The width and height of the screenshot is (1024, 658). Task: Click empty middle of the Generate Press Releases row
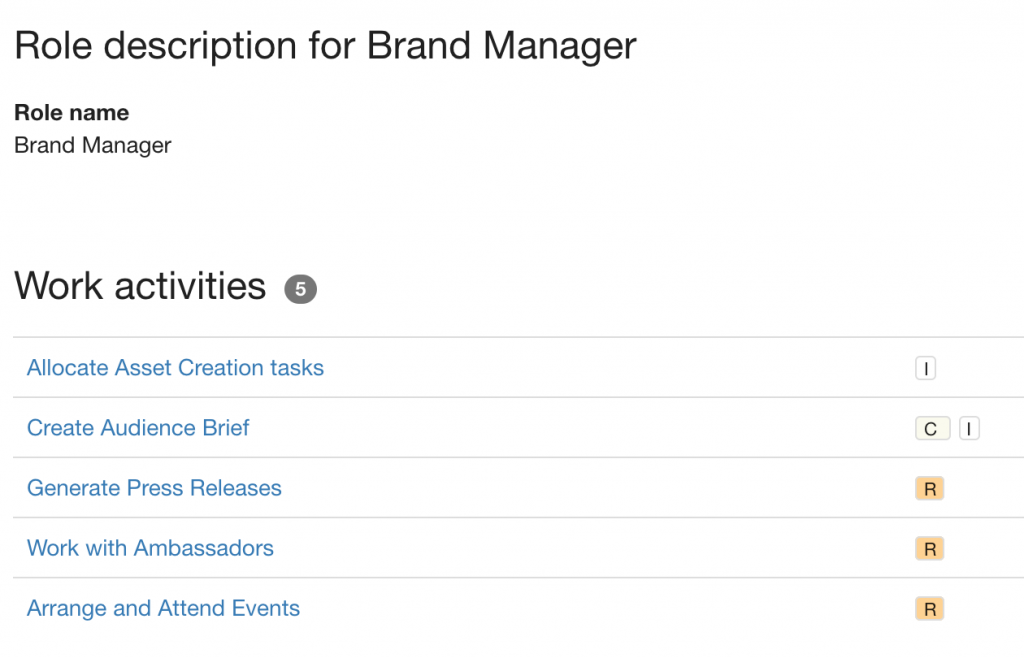click(588, 488)
